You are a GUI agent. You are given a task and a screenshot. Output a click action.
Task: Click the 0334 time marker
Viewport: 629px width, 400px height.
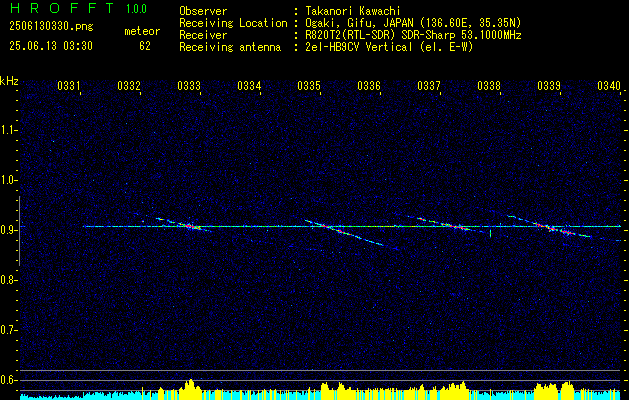(x=249, y=85)
